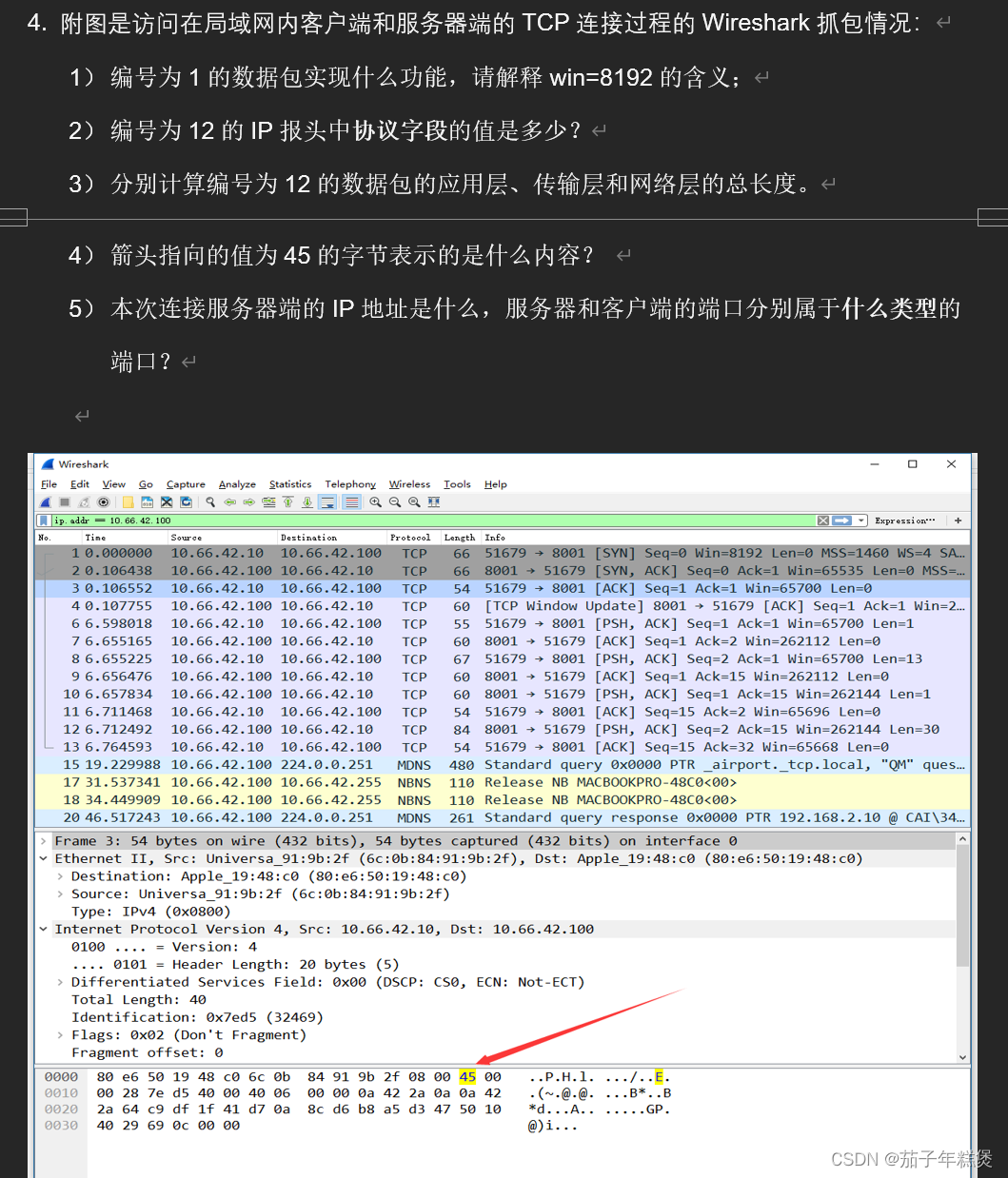Collapse the Internet Protocol Version 4 section
1008x1178 pixels.
coord(44,929)
